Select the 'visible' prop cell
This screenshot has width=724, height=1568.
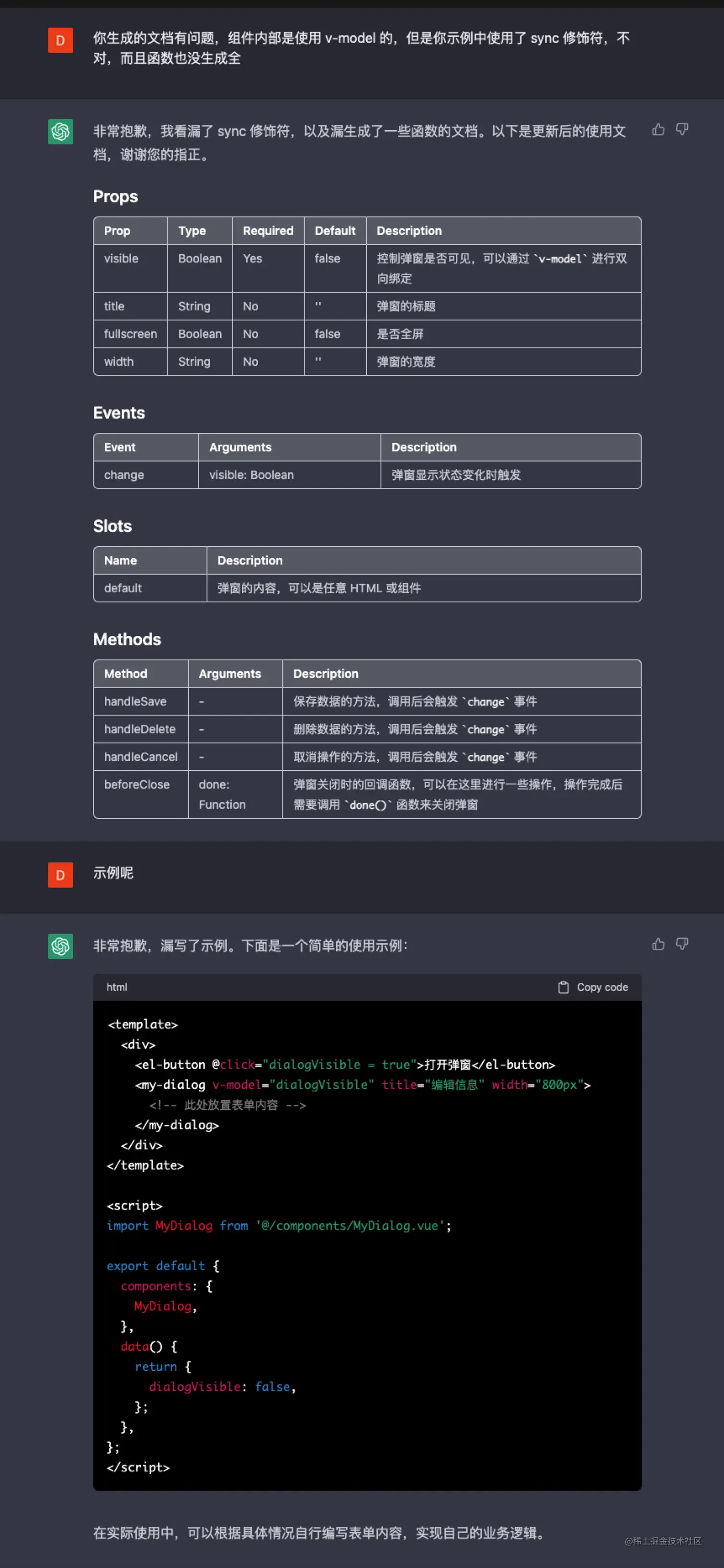[x=130, y=269]
